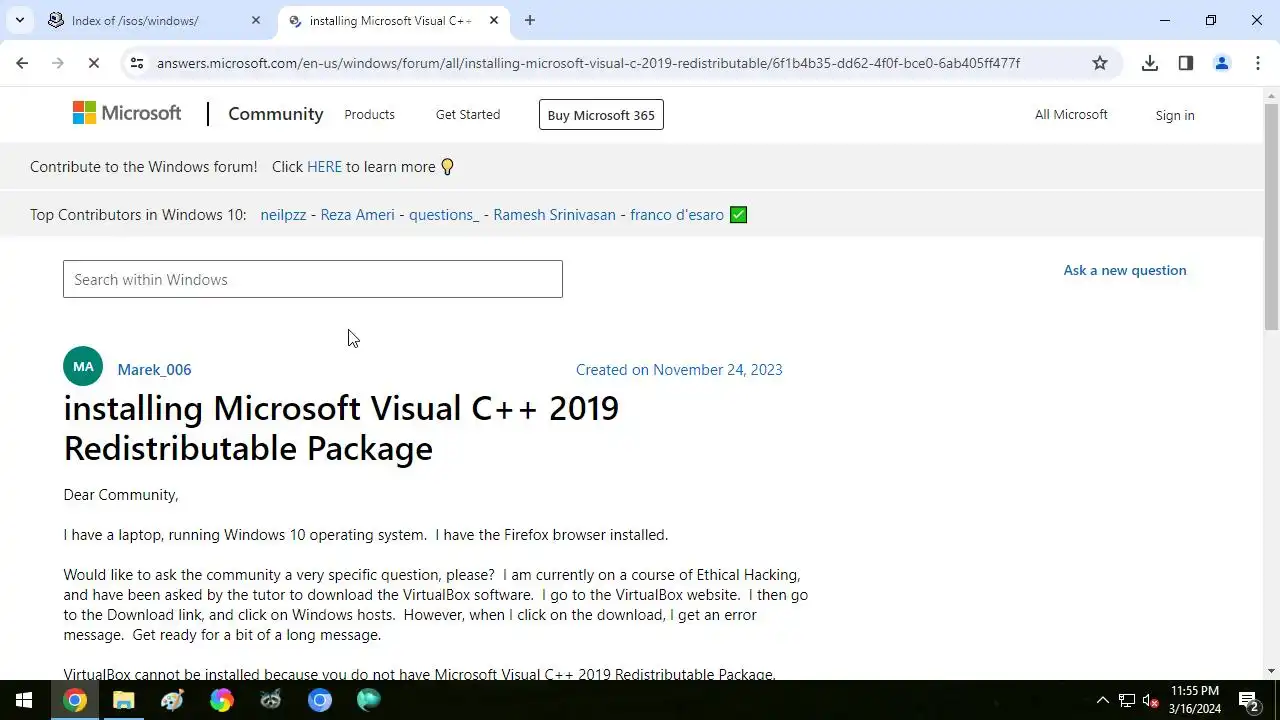
Task: Open the rocket-shaped app icon on taskbar
Action: (173, 700)
